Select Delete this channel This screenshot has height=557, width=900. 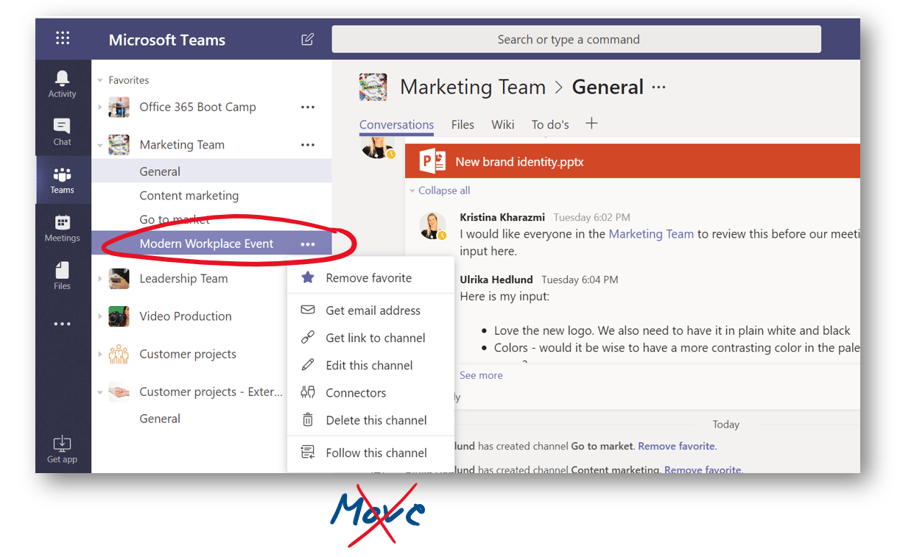pos(370,421)
